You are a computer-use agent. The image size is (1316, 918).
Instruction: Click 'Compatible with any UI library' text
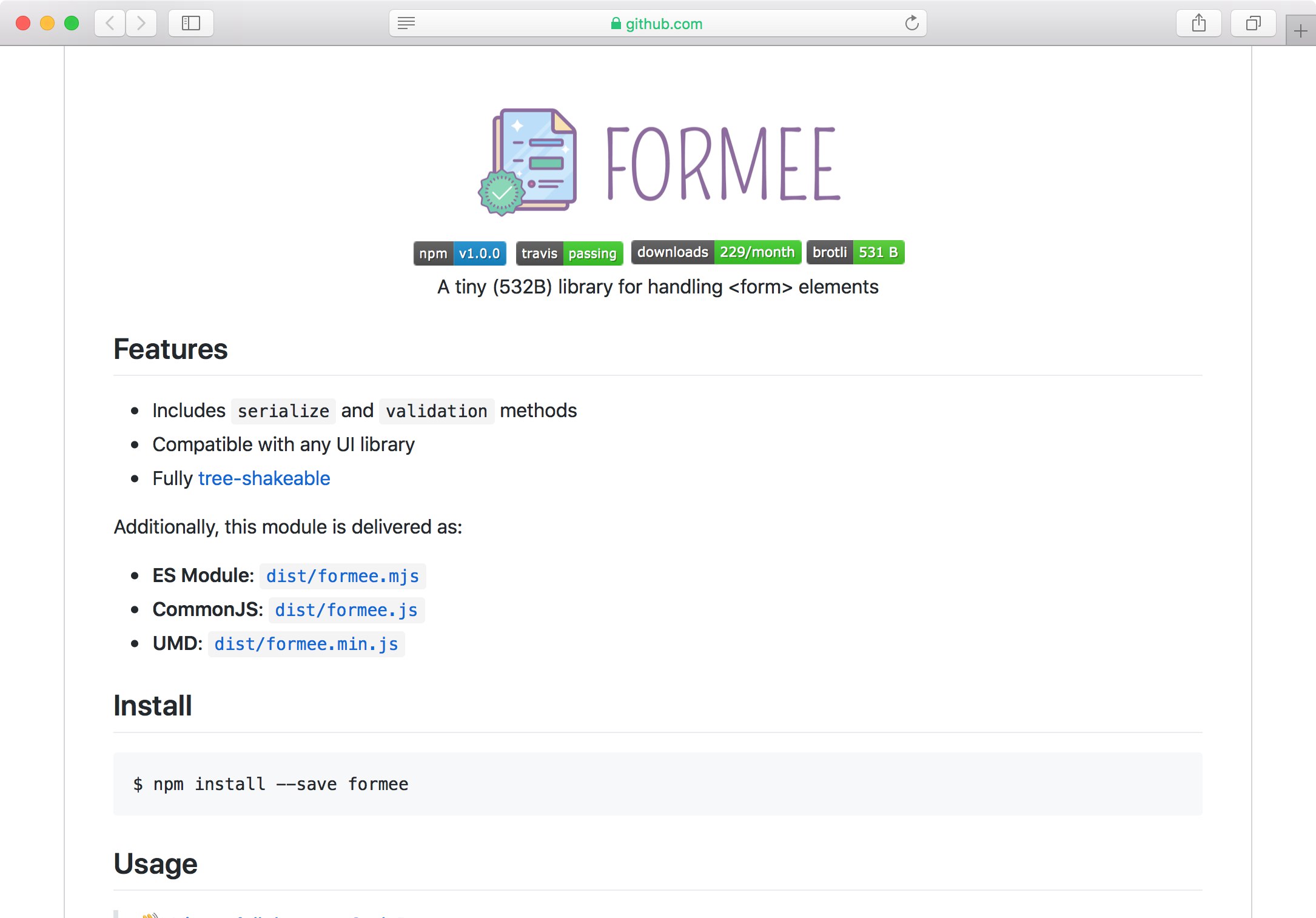coord(284,444)
